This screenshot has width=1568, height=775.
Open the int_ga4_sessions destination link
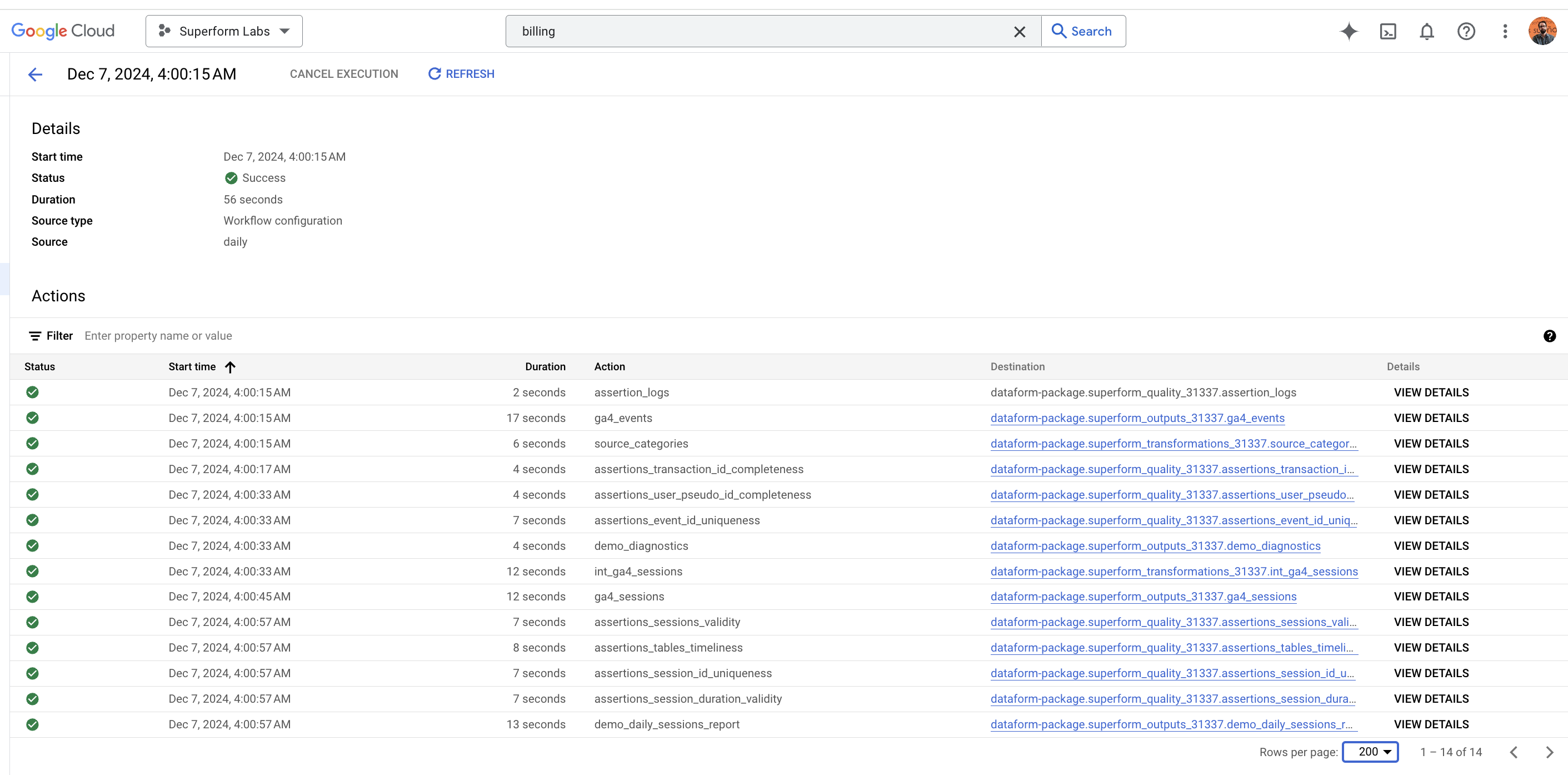1174,572
